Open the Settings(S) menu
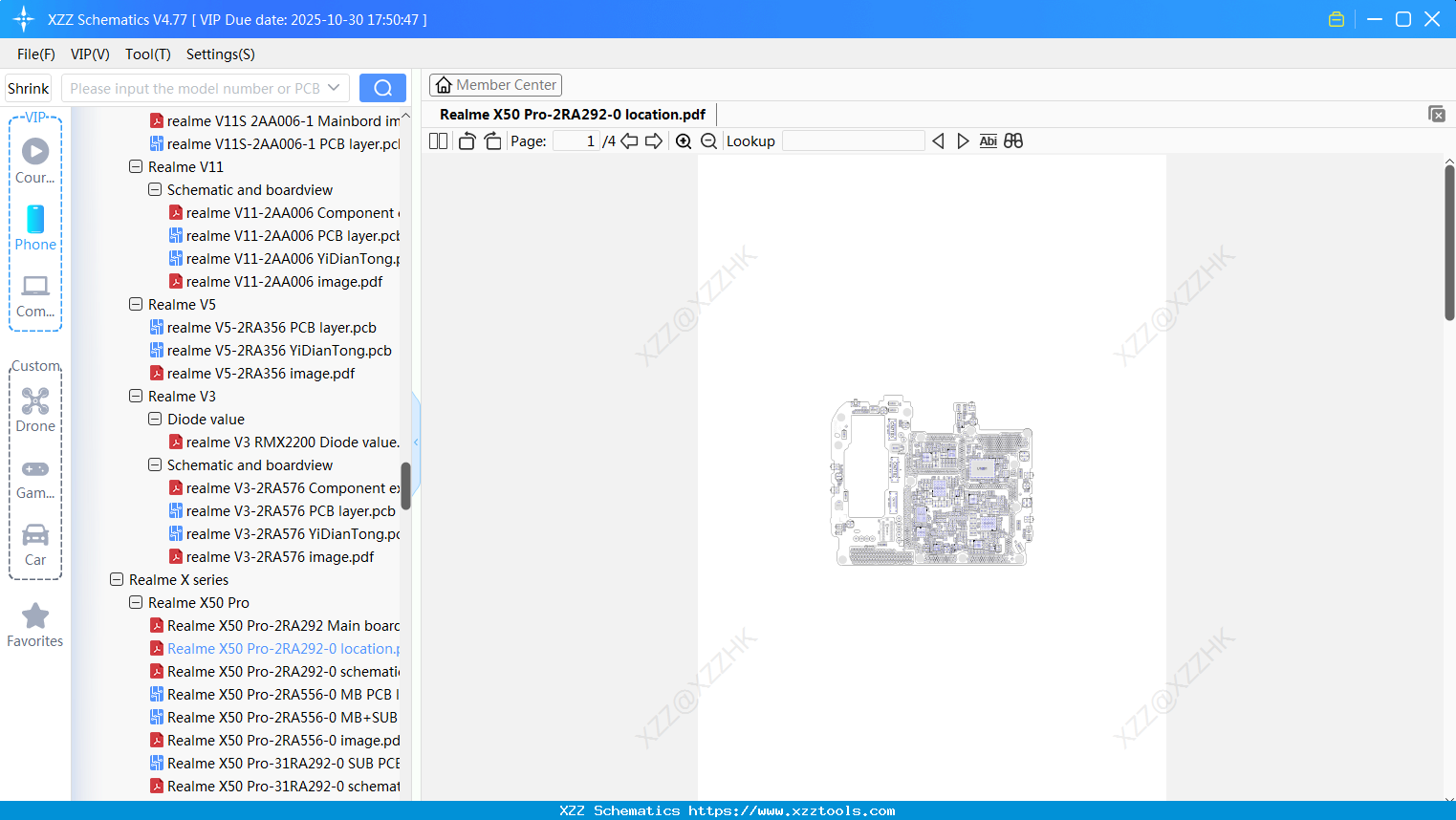 pos(221,54)
